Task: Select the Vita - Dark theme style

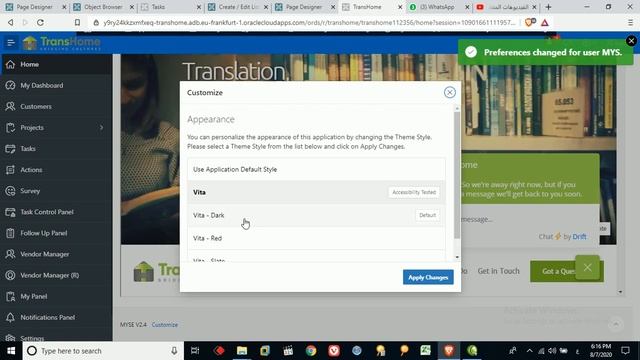Action: 316,215
